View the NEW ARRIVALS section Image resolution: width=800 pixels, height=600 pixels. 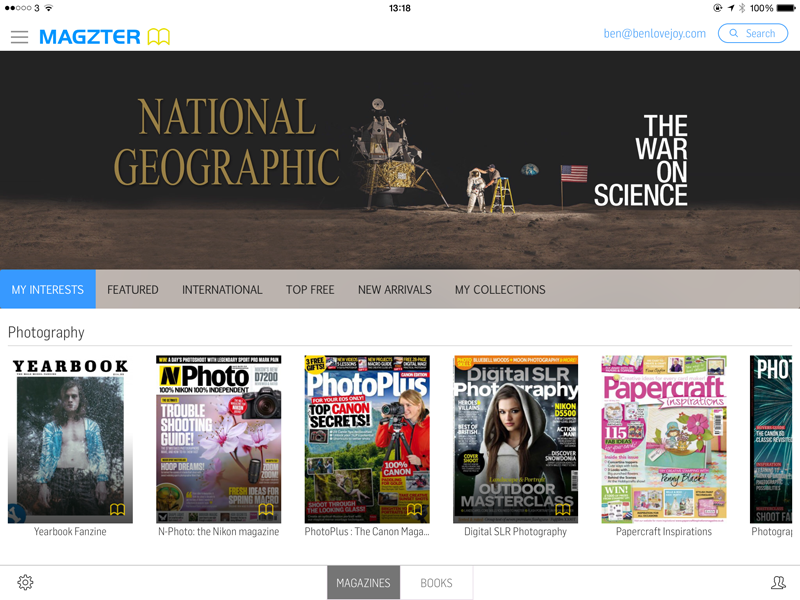coord(396,289)
